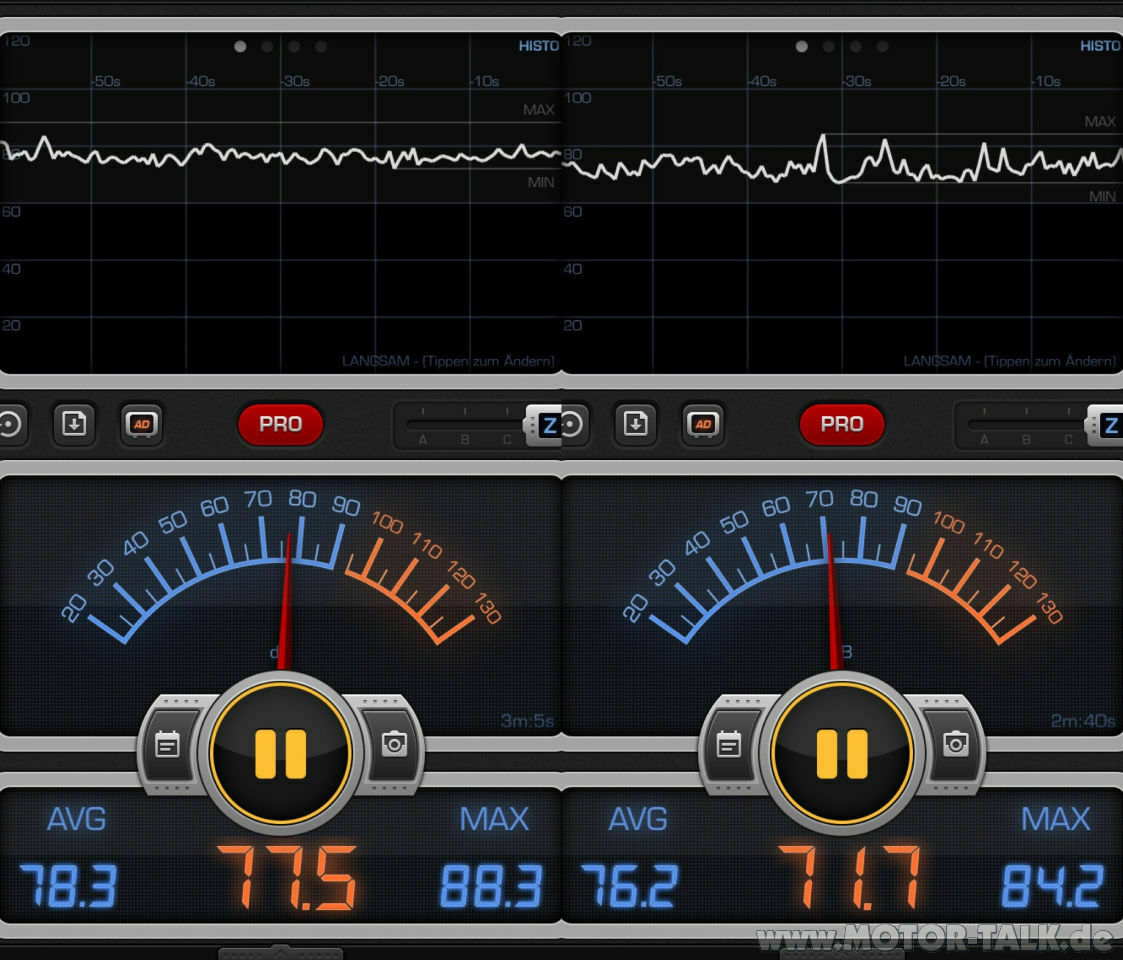Open notes log icon beside 2m:40s meter

(729, 744)
